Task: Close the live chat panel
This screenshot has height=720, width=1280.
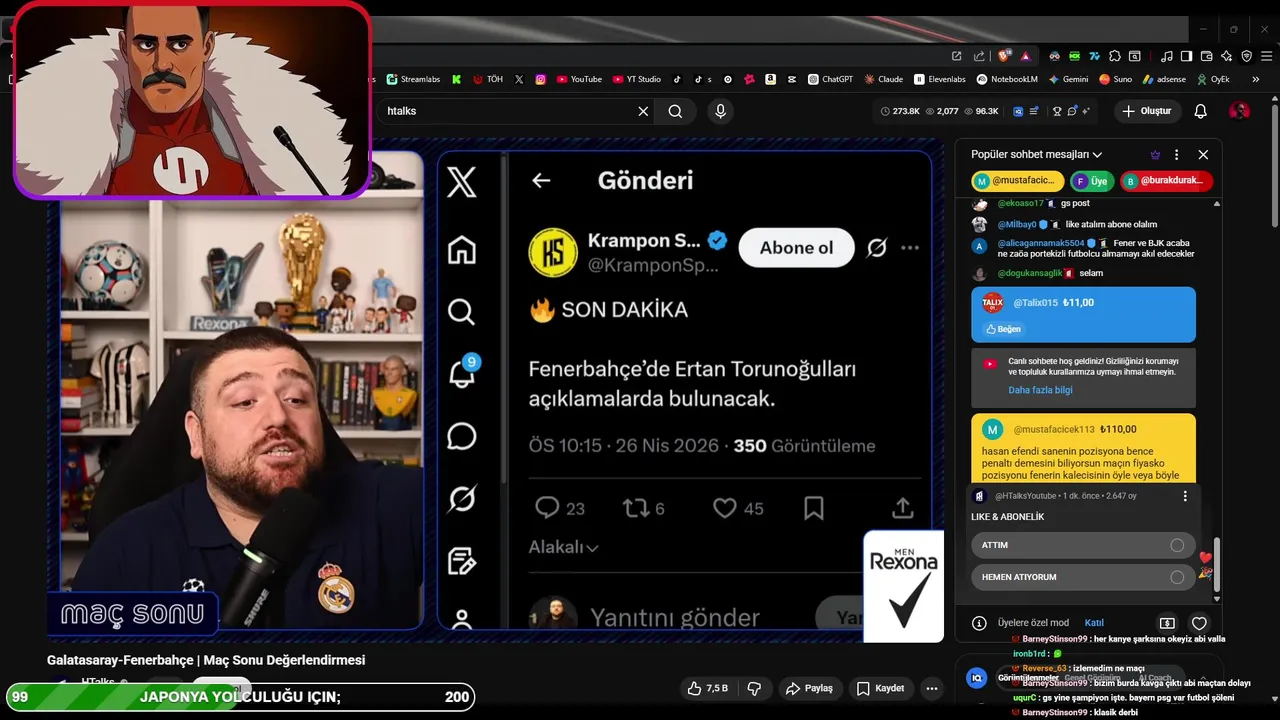Action: tap(1203, 155)
